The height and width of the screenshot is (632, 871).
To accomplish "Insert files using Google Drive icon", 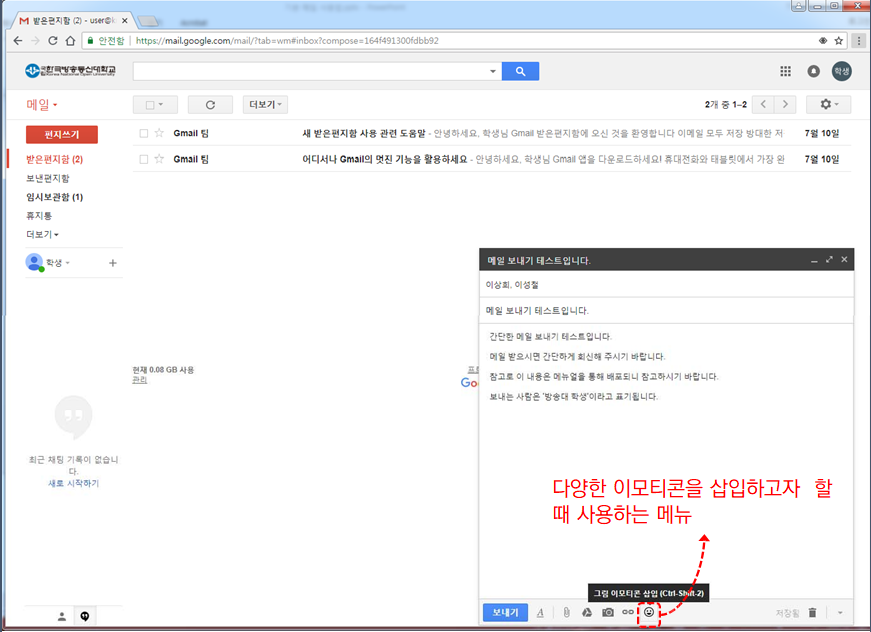I will tap(587, 612).
